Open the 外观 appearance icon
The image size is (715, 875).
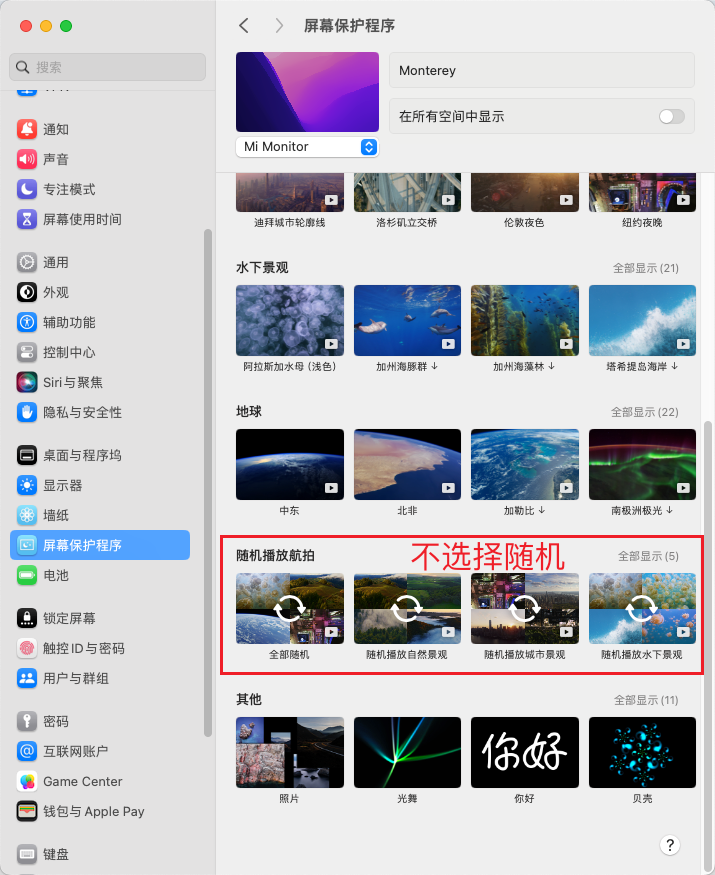point(27,292)
